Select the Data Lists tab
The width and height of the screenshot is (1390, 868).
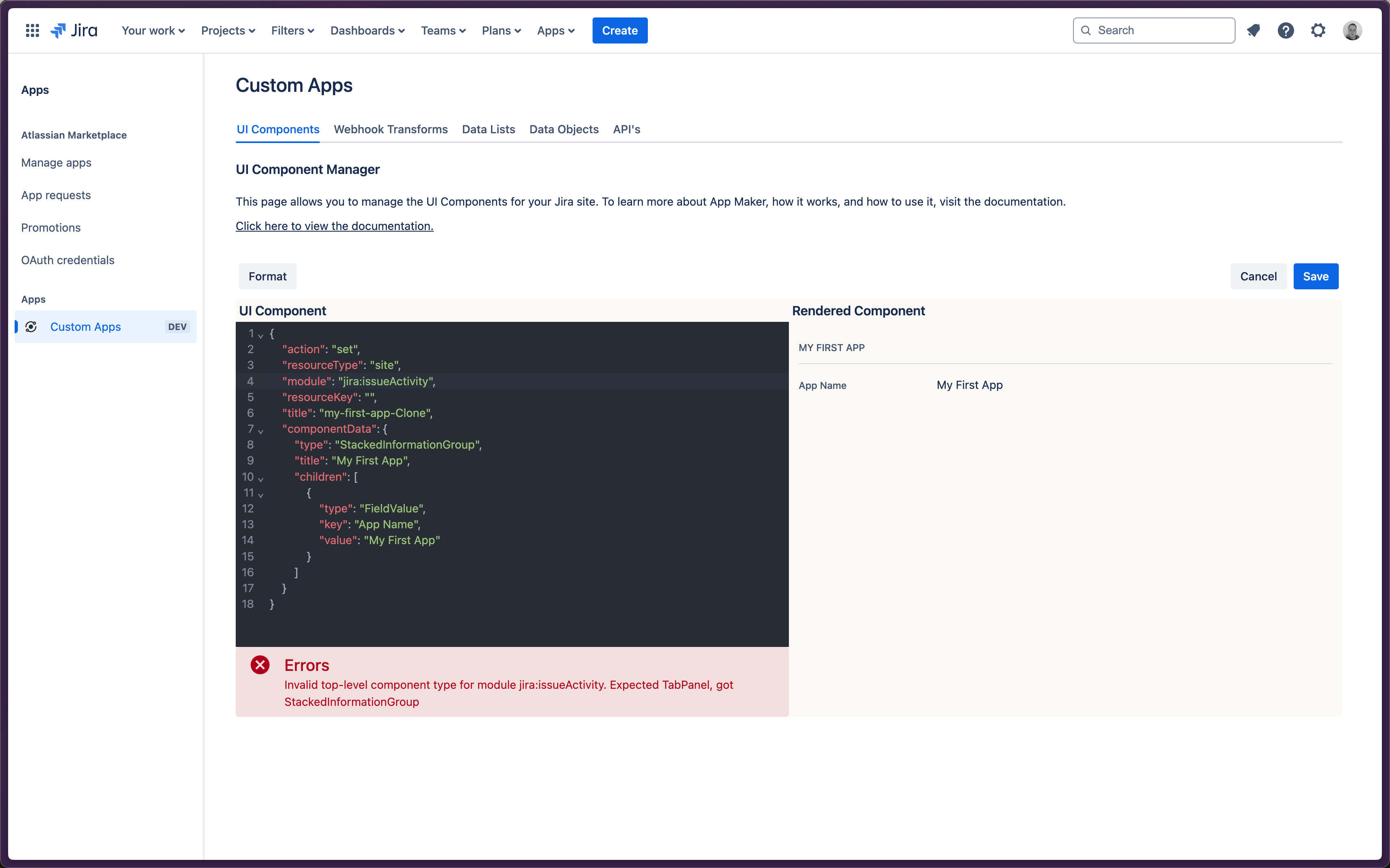(488, 129)
